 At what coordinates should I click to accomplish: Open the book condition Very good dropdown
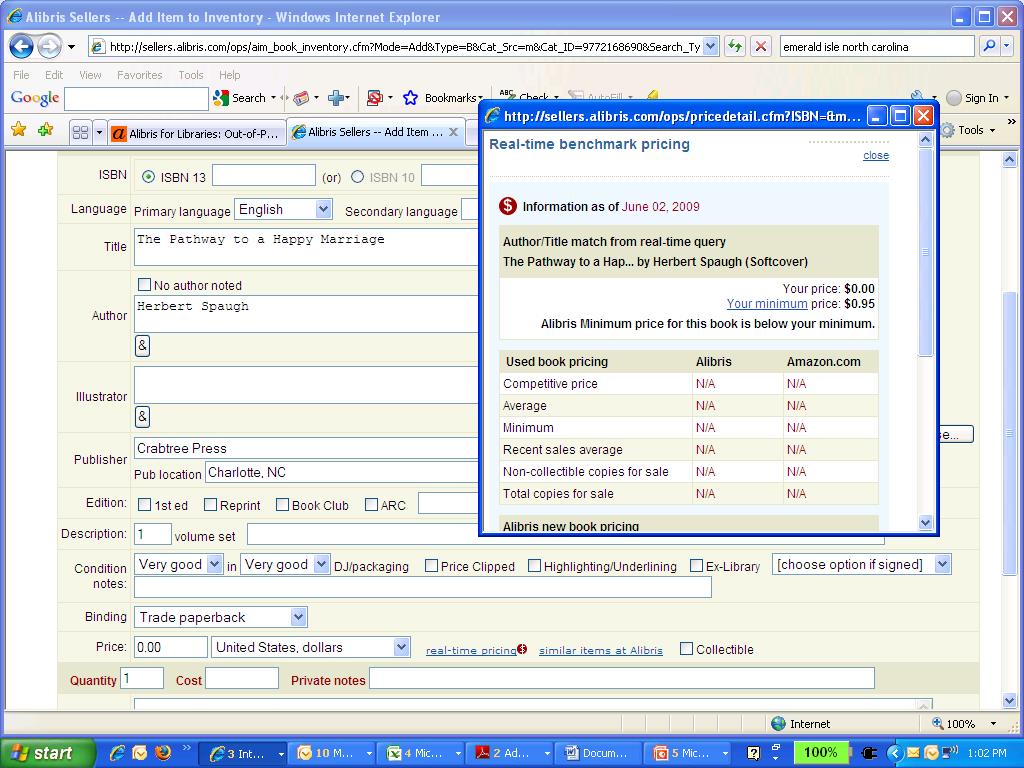click(x=178, y=564)
